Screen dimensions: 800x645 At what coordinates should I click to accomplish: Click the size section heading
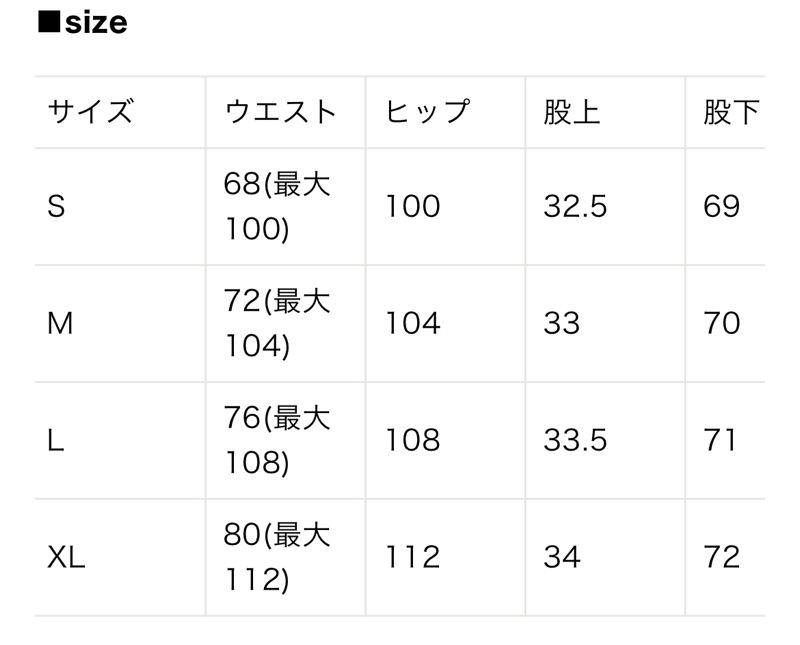(83, 23)
